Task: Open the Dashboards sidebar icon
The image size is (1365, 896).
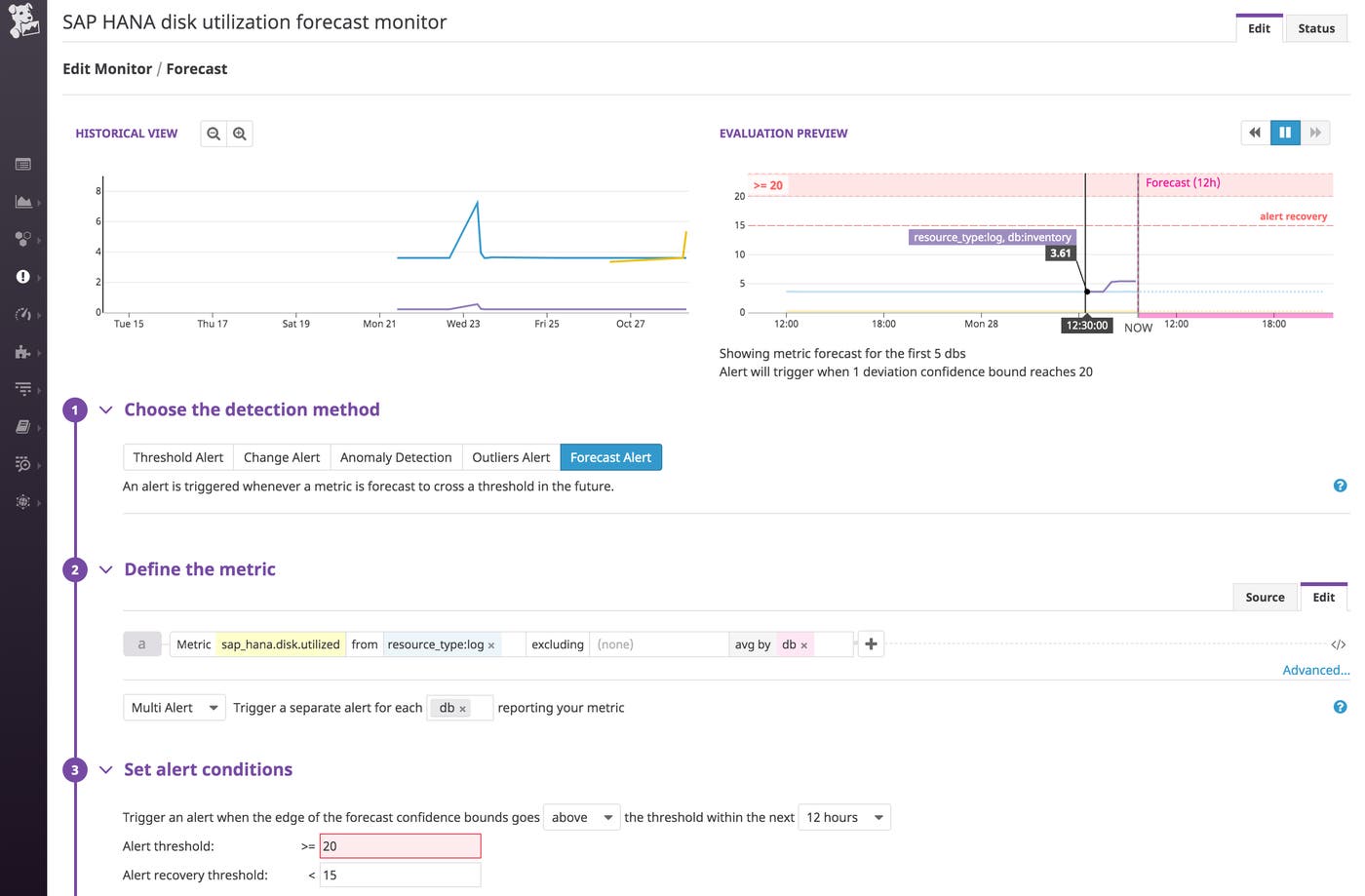Action: pos(24,164)
